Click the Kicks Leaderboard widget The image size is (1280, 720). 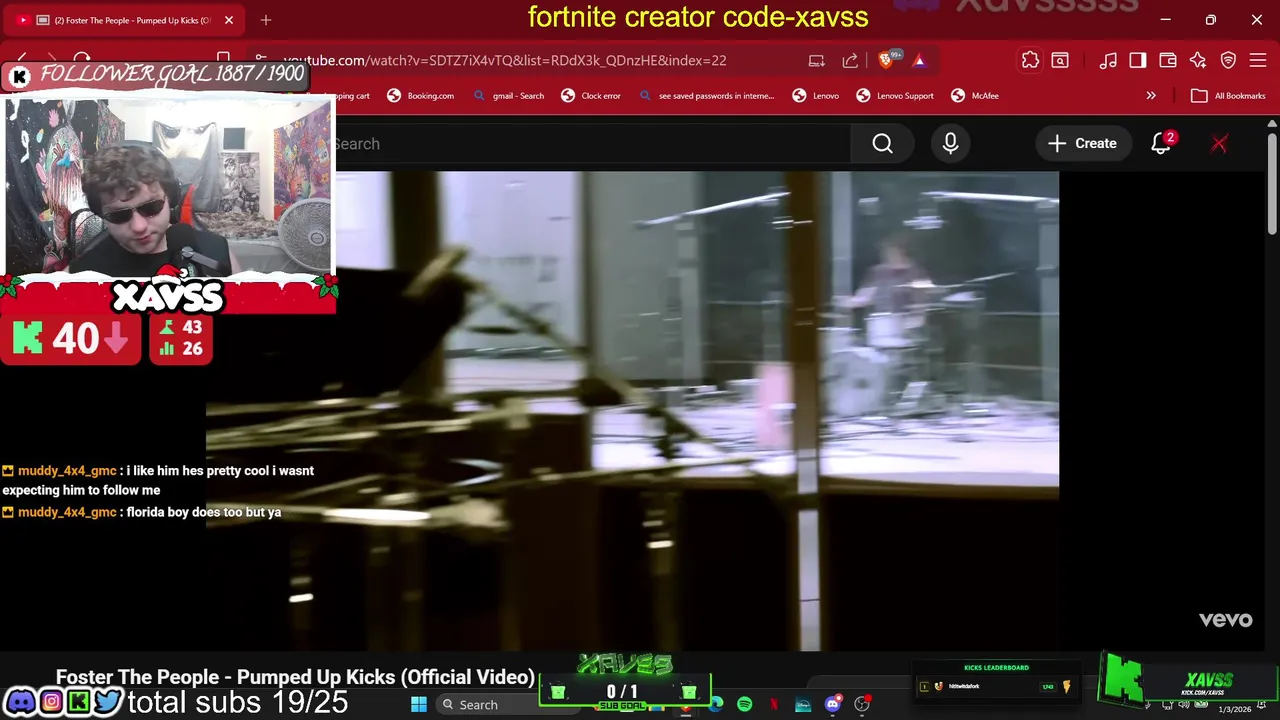pyautogui.click(x=996, y=680)
